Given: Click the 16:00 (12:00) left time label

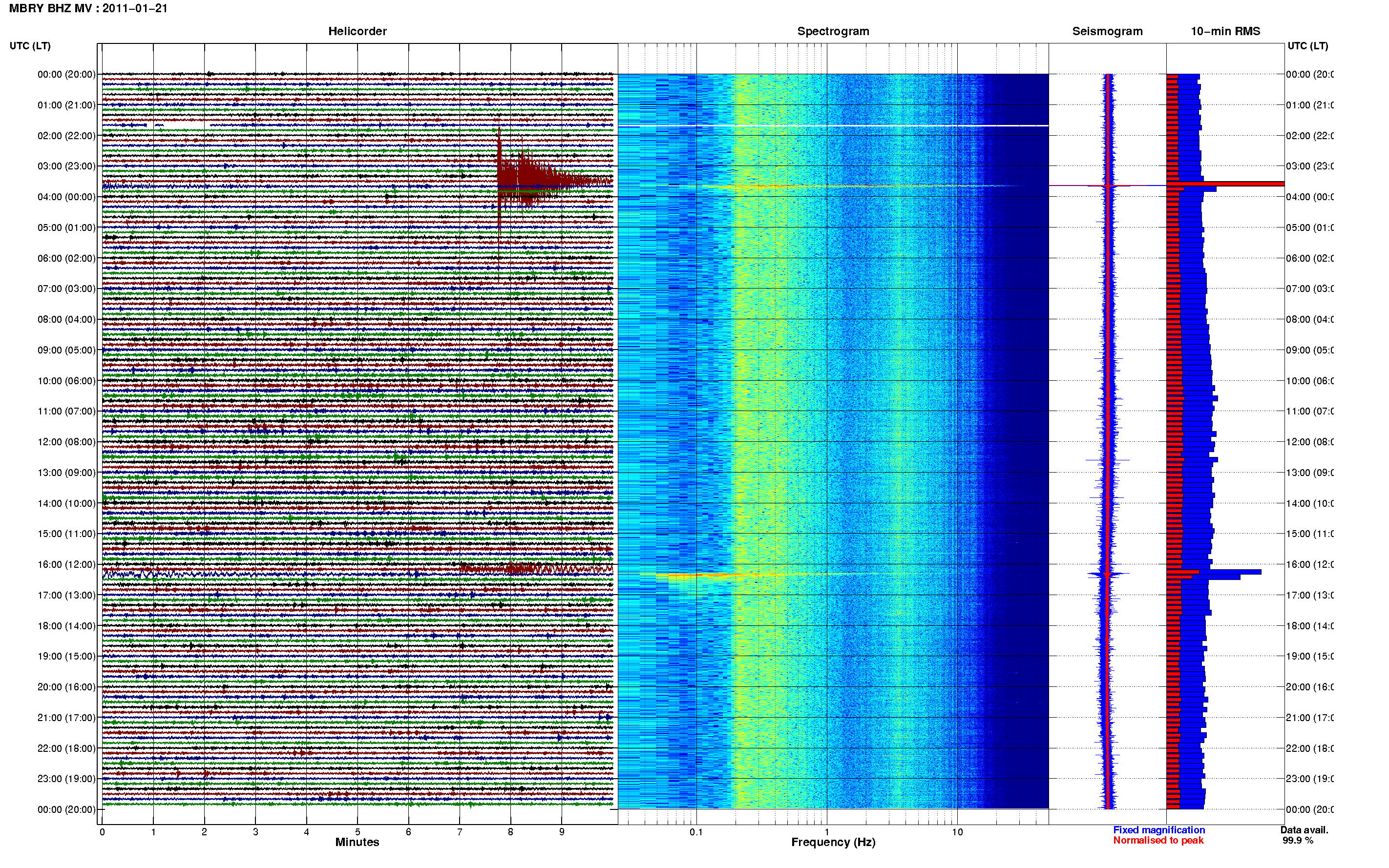Looking at the screenshot, I should (x=66, y=564).
